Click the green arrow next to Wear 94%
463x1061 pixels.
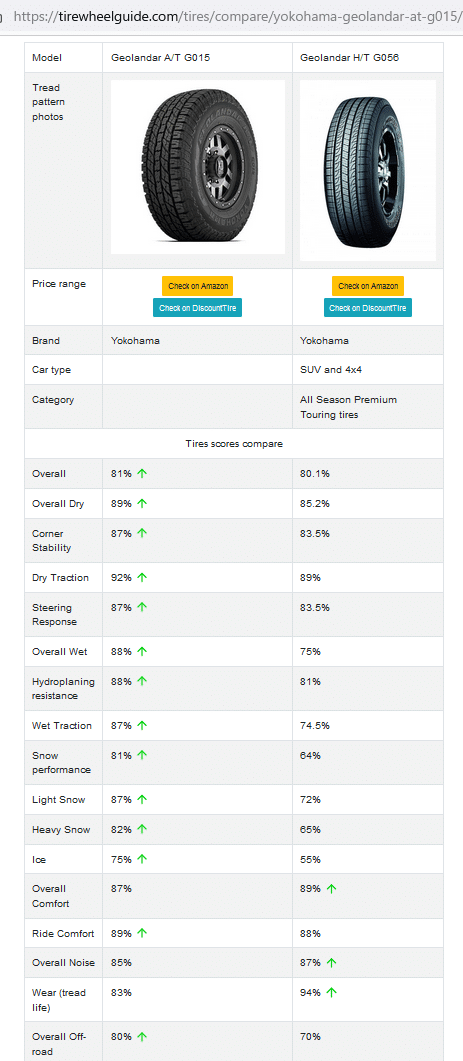coord(331,993)
